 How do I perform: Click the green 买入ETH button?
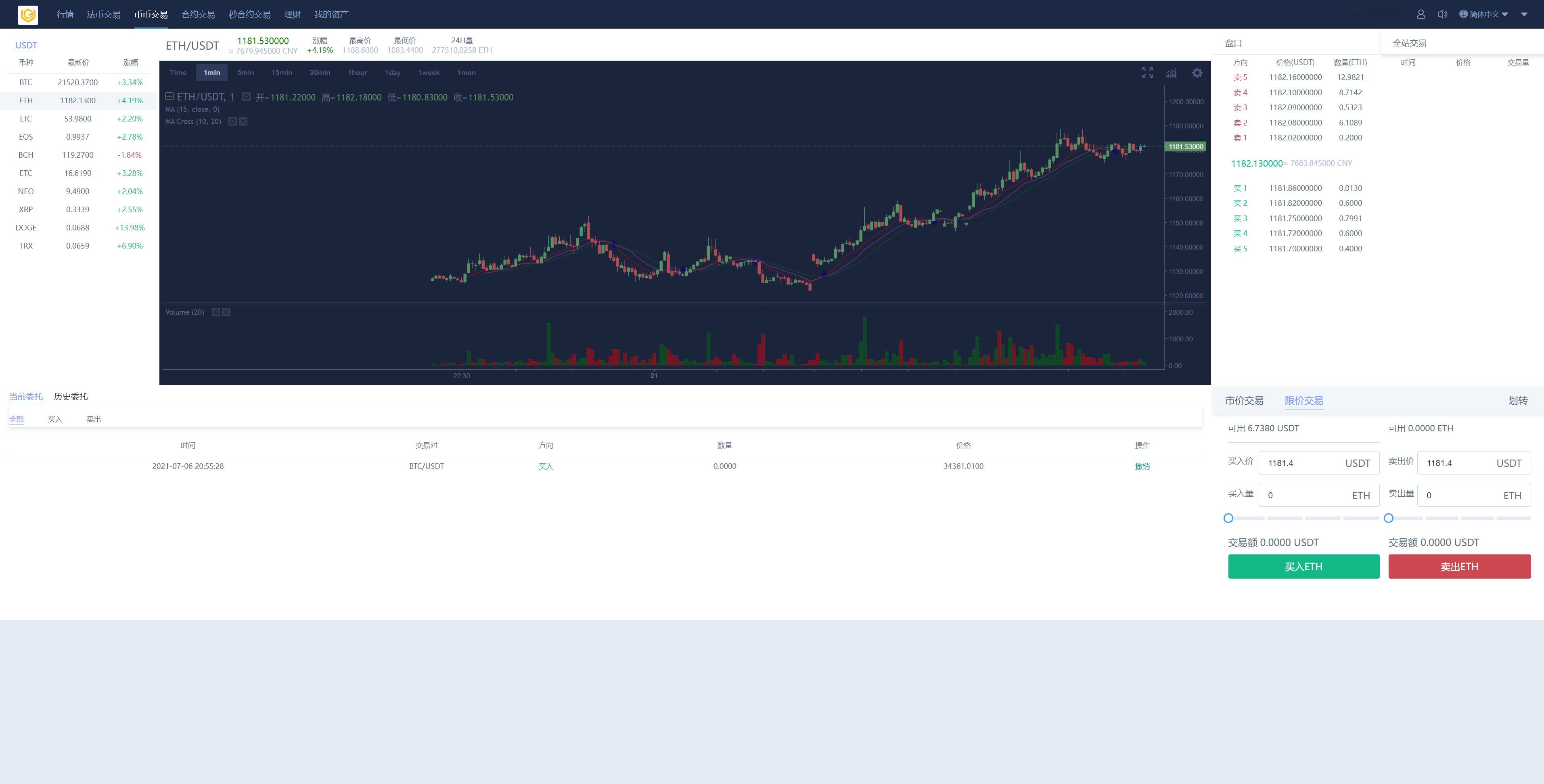tap(1303, 567)
